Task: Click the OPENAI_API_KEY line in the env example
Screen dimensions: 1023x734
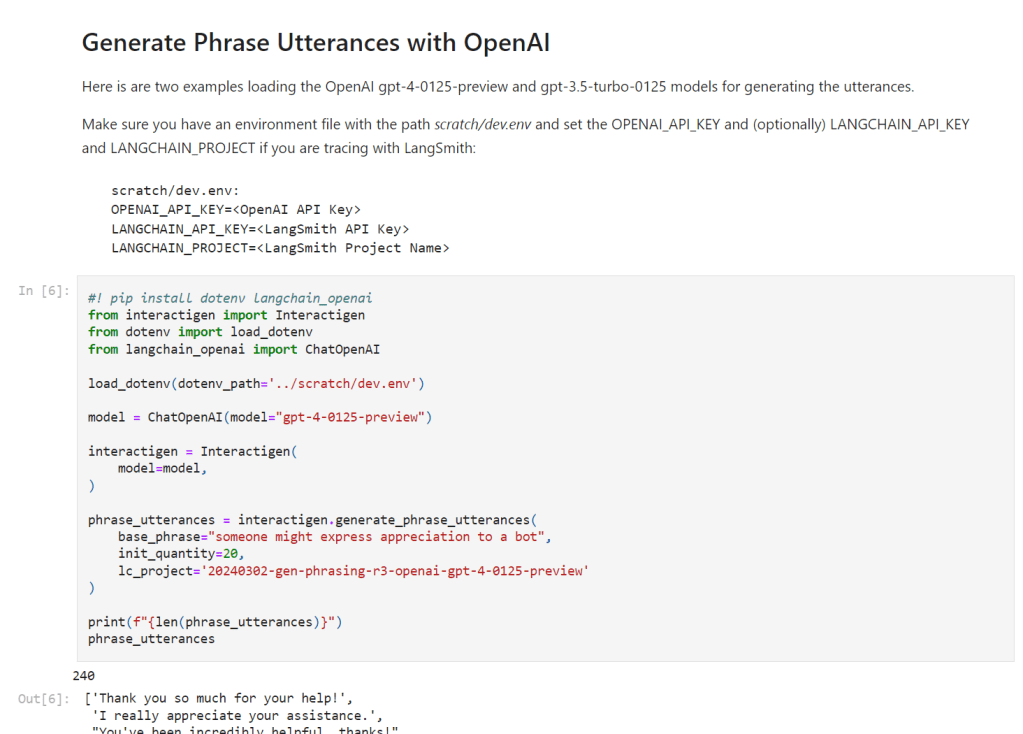Action: pyautogui.click(x=235, y=209)
